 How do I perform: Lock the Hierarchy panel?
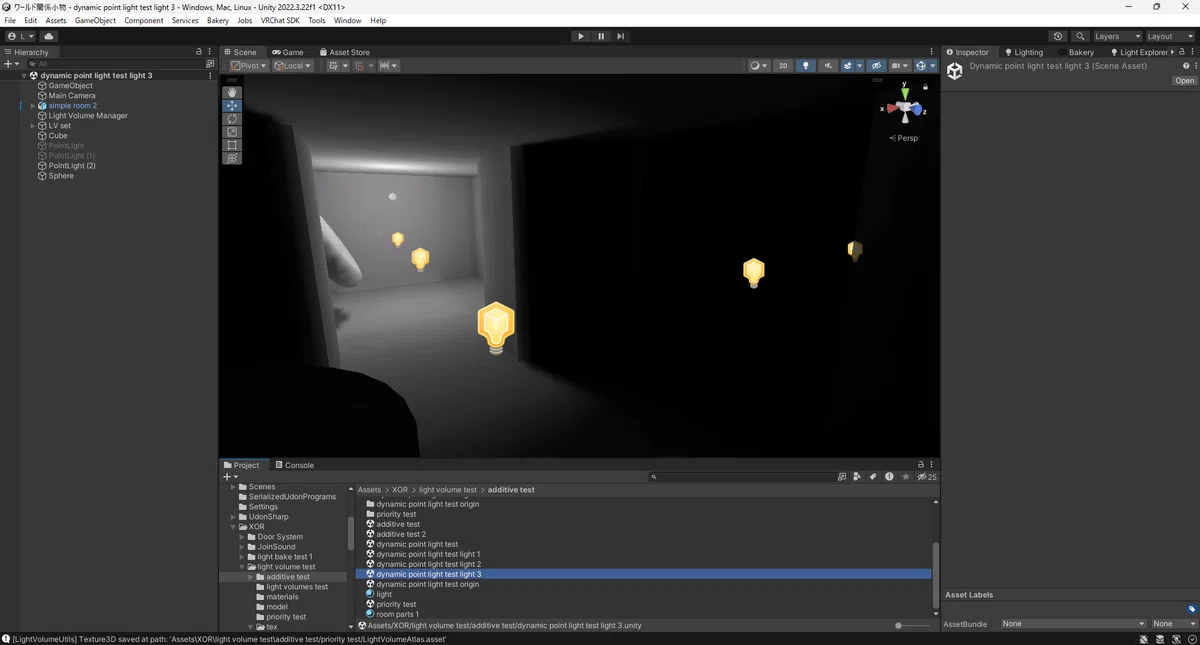point(198,52)
